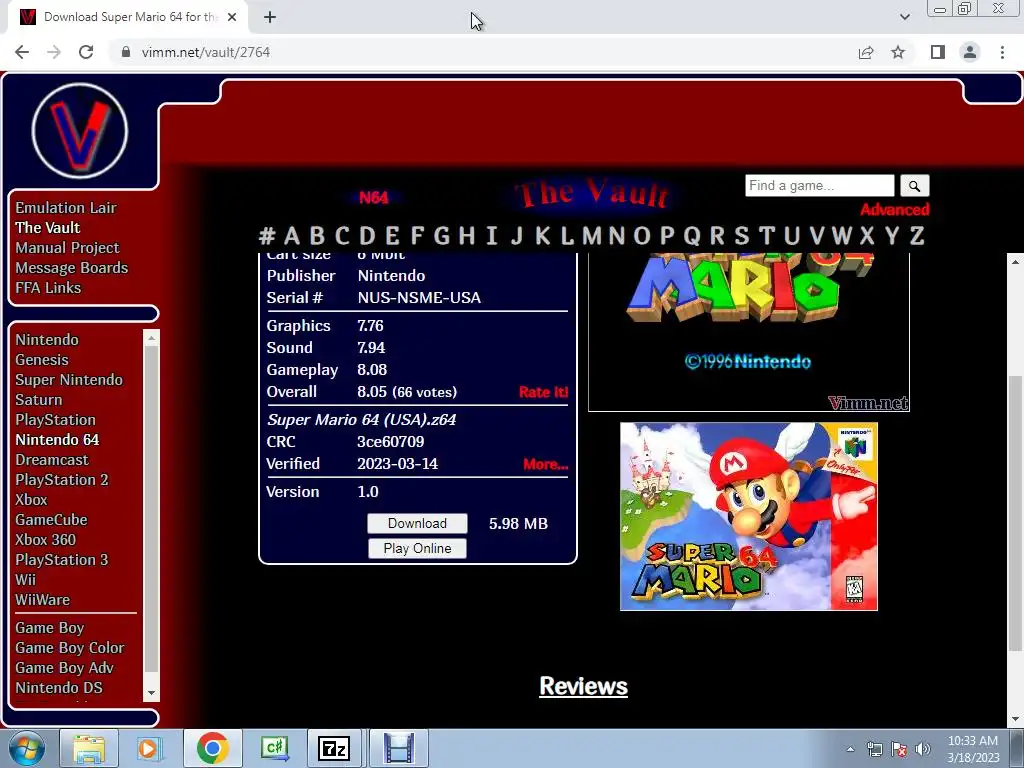The height and width of the screenshot is (768, 1024).
Task: Click the Rate it! link
Action: coord(543,392)
